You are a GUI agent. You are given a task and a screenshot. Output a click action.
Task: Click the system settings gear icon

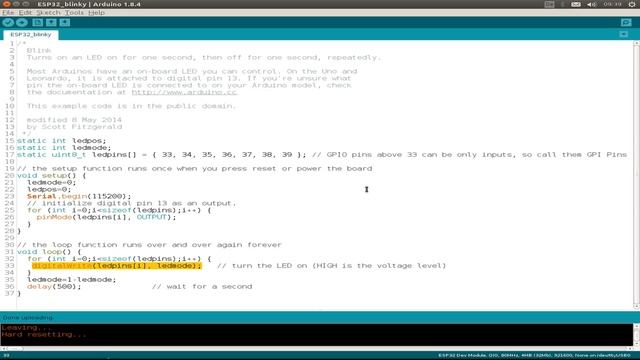tap(631, 4)
